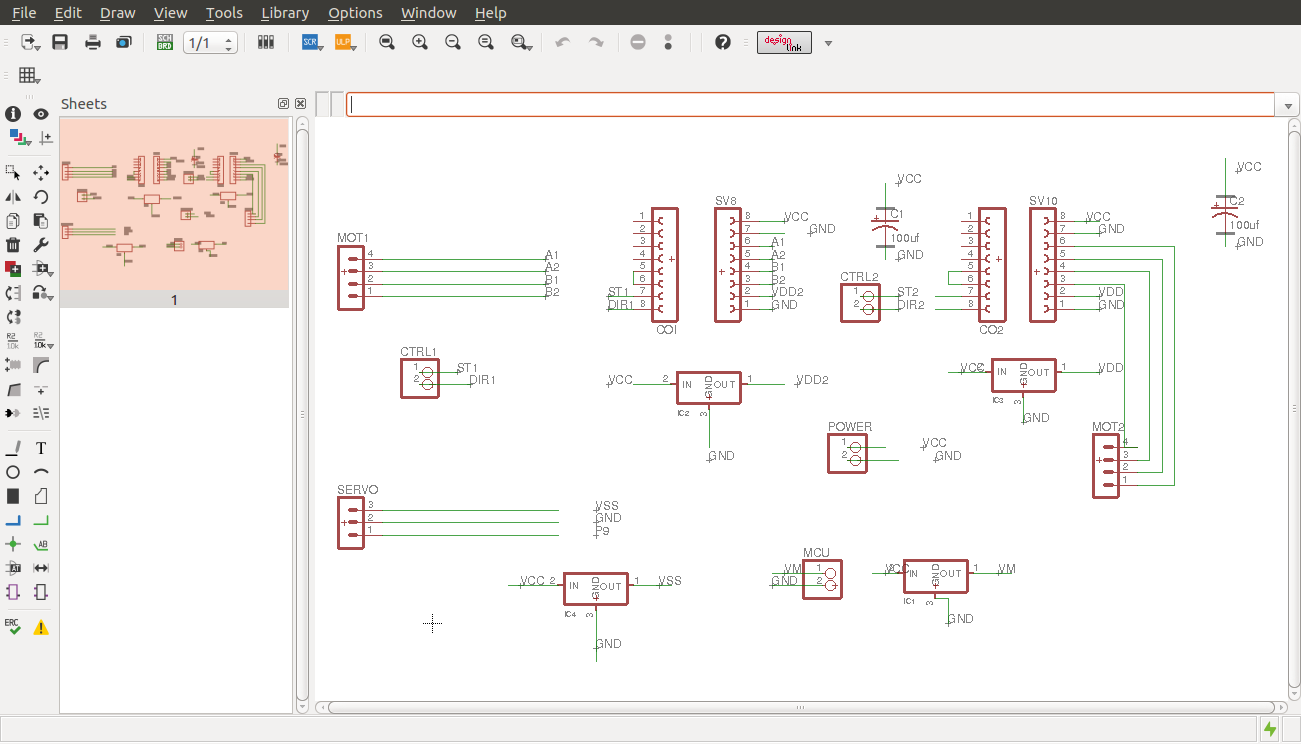The height and width of the screenshot is (744, 1301).
Task: Toggle the Show eye tool
Action: pos(41,114)
